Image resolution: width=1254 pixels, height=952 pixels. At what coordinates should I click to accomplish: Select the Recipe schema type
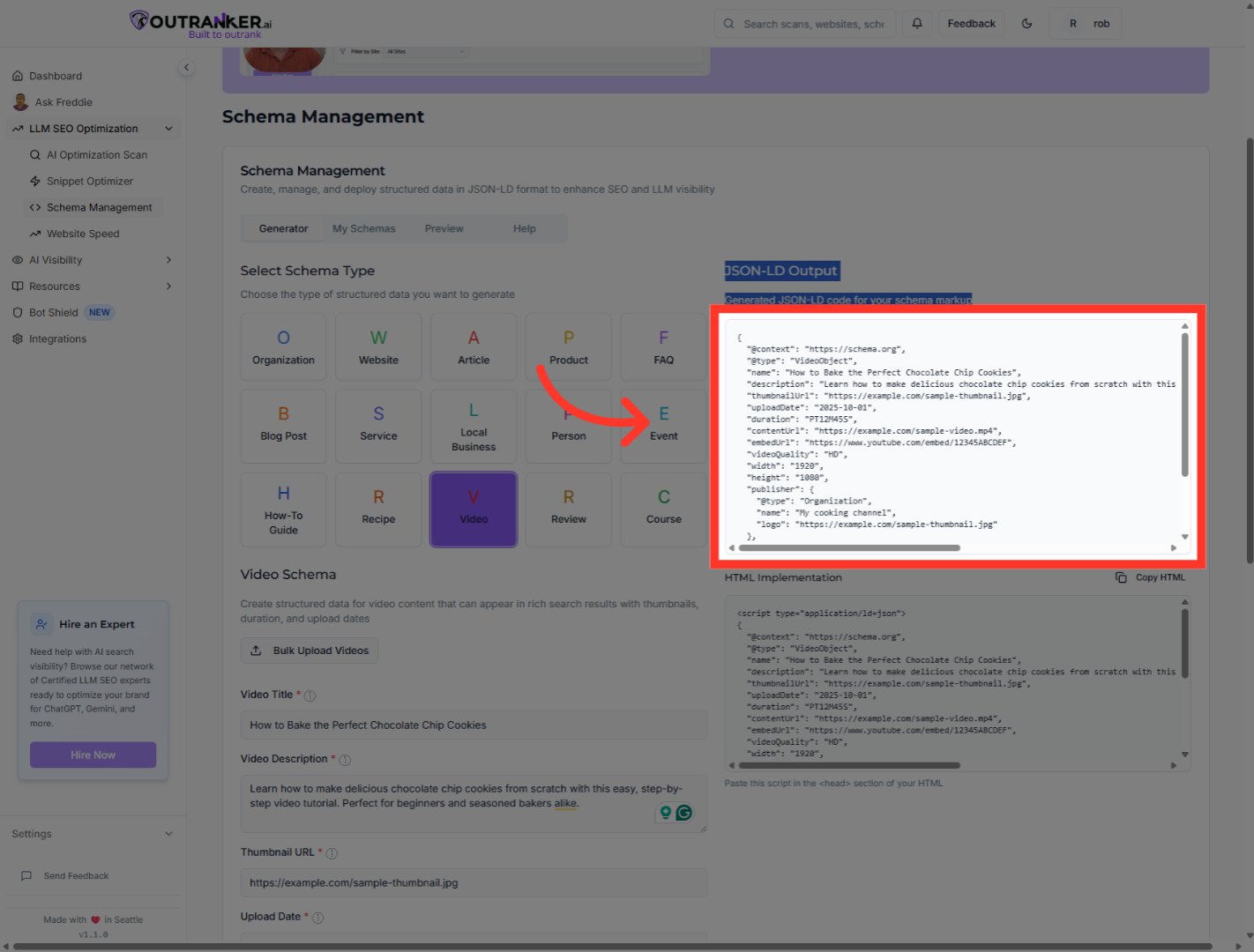pos(377,509)
